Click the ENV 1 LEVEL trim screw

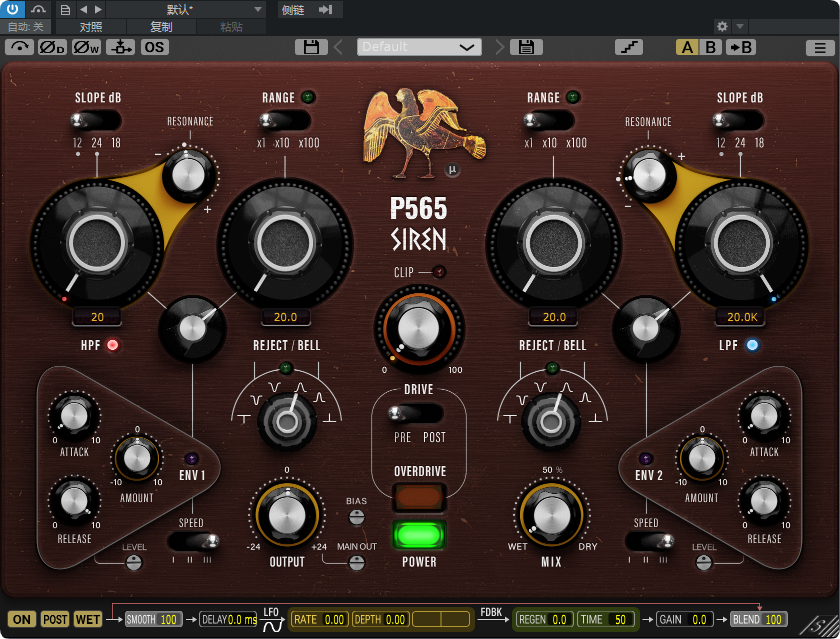pyautogui.click(x=133, y=563)
